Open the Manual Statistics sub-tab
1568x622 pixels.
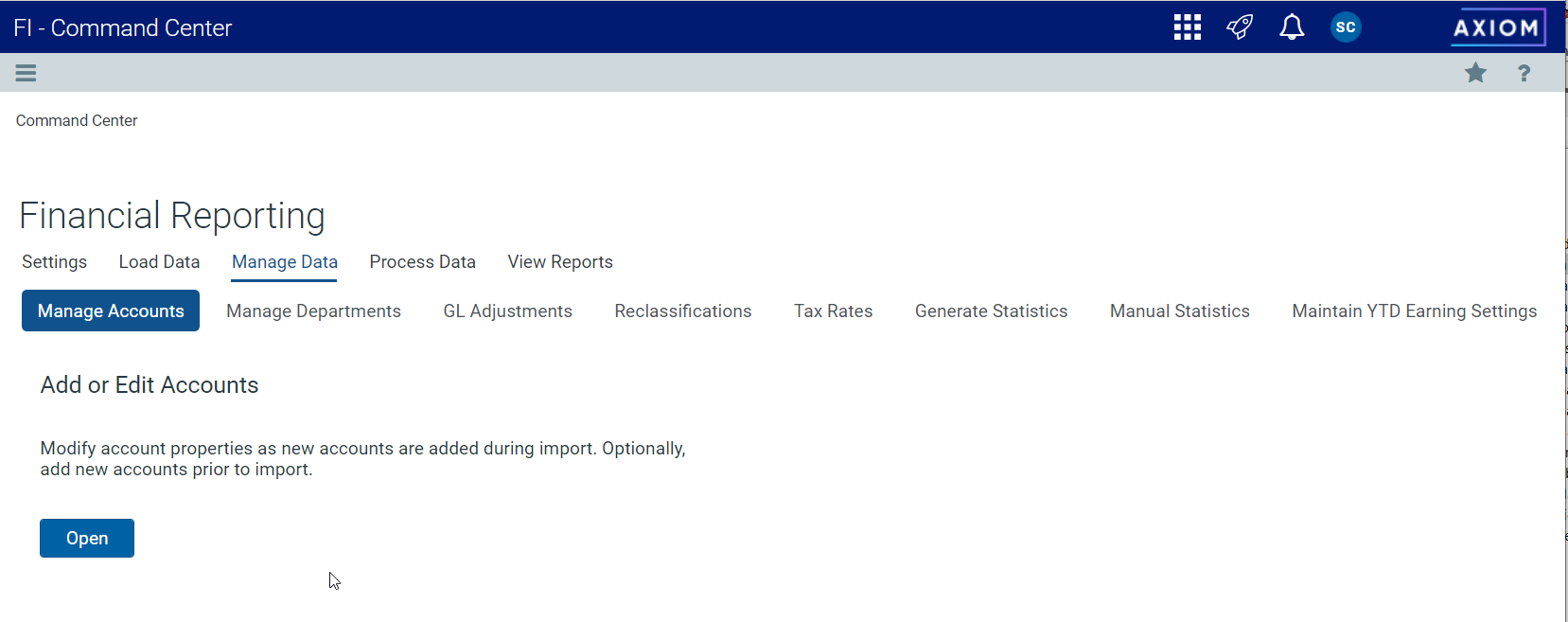1179,311
